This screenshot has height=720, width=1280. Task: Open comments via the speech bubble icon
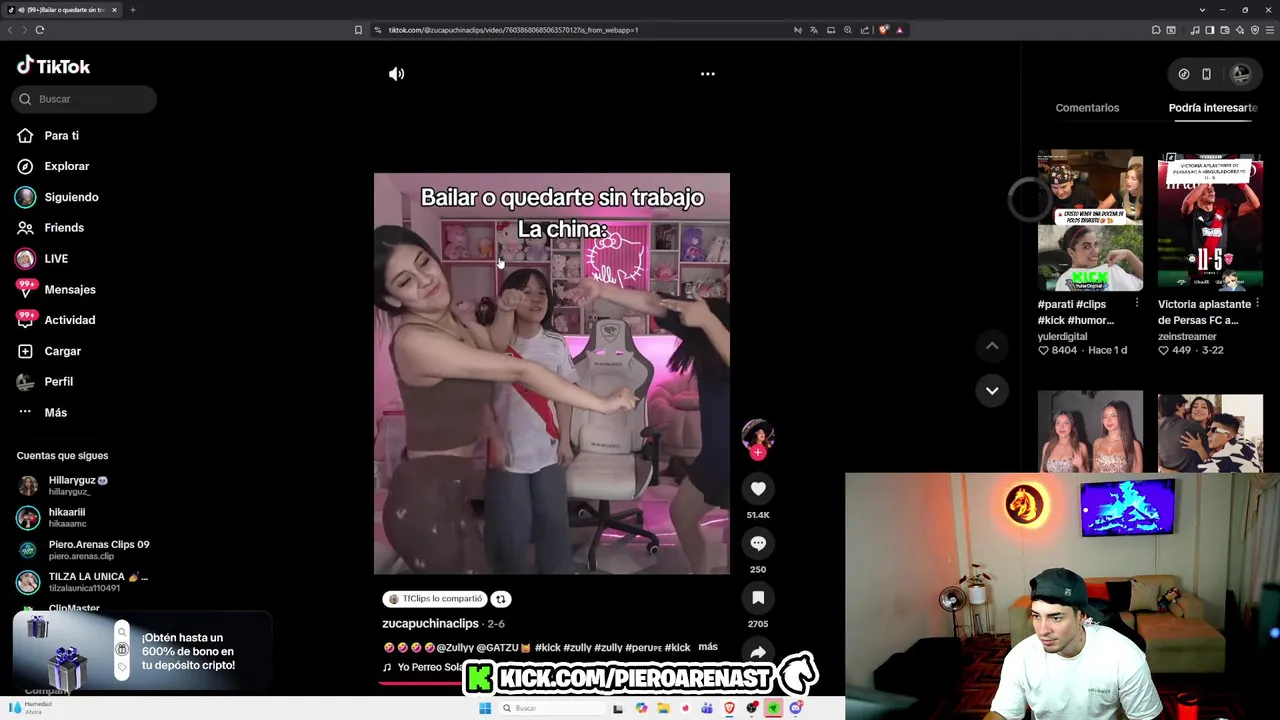point(758,543)
